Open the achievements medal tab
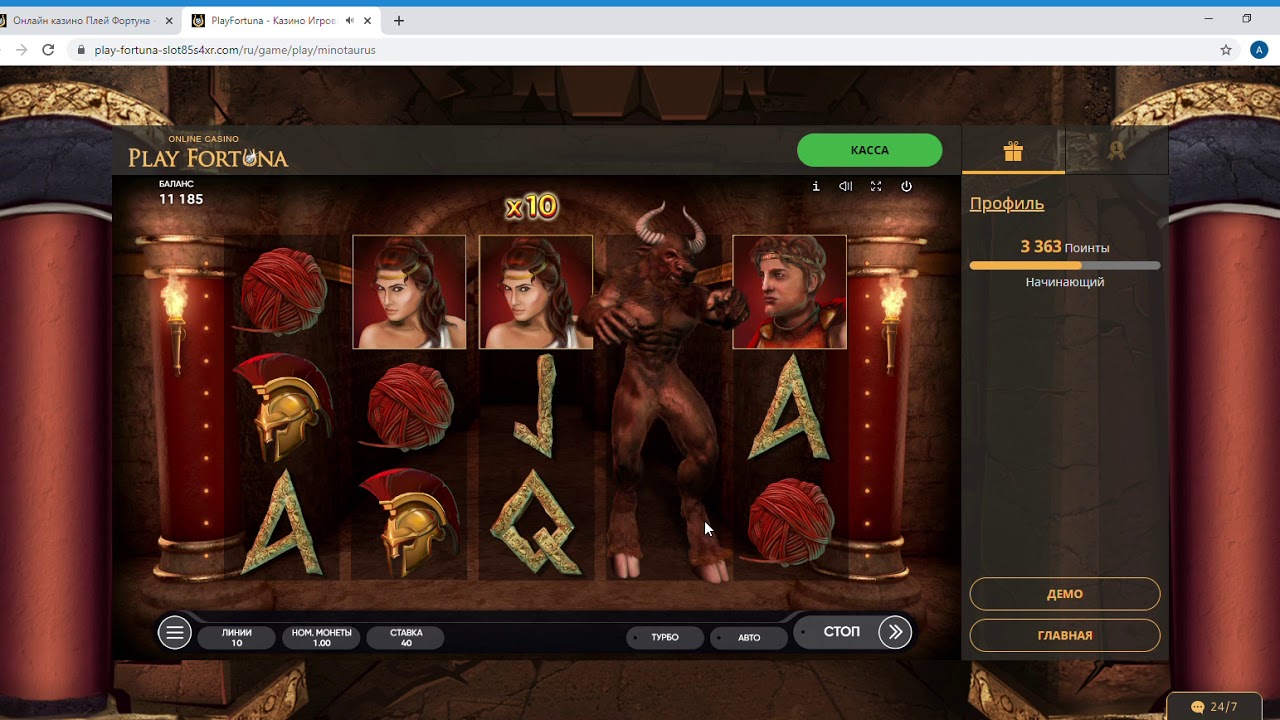1280x720 pixels. 1116,151
